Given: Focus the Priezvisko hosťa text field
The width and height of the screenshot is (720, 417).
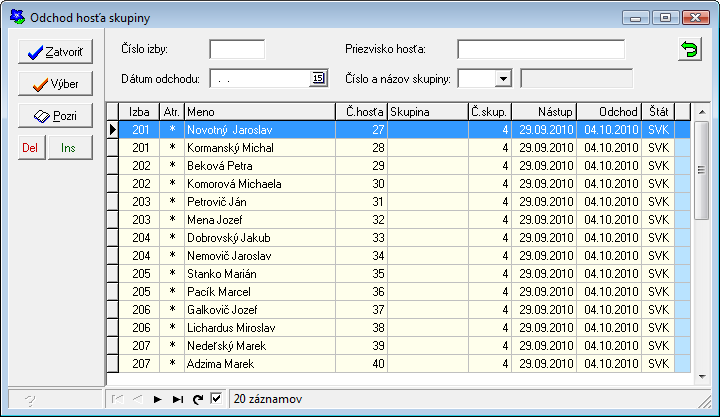Looking at the screenshot, I should [x=540, y=50].
